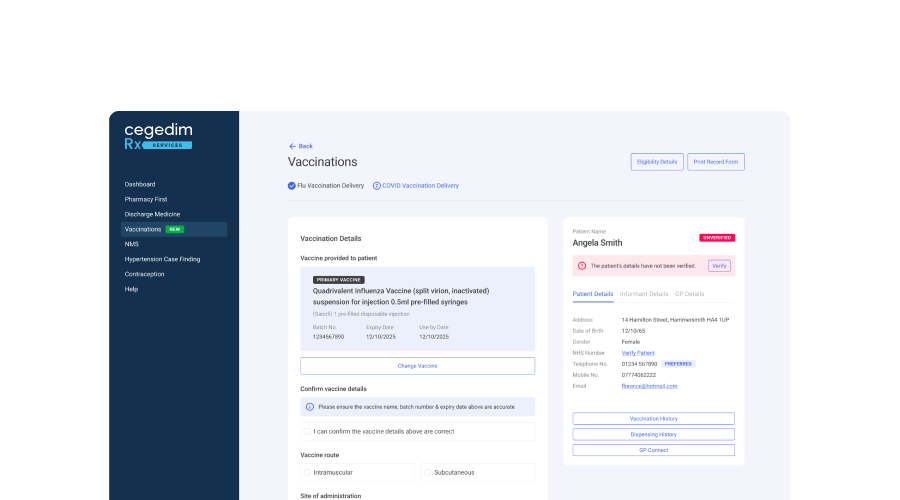The image size is (900, 500).
Task: Click the COVID Vaccination Delivery step icon
Action: click(x=377, y=186)
